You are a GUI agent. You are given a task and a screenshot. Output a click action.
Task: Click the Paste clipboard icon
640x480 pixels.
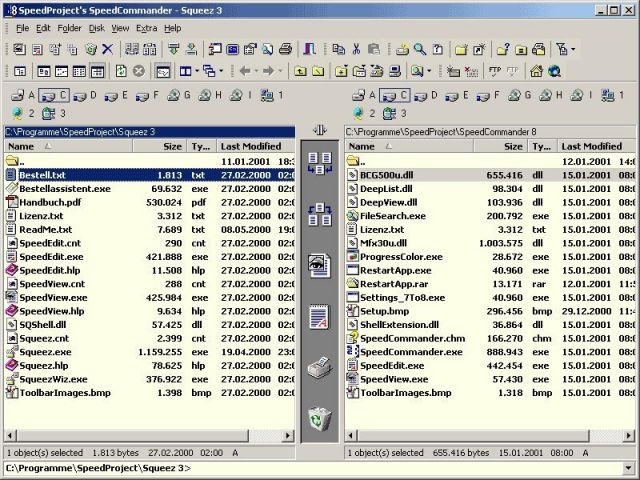[374, 50]
